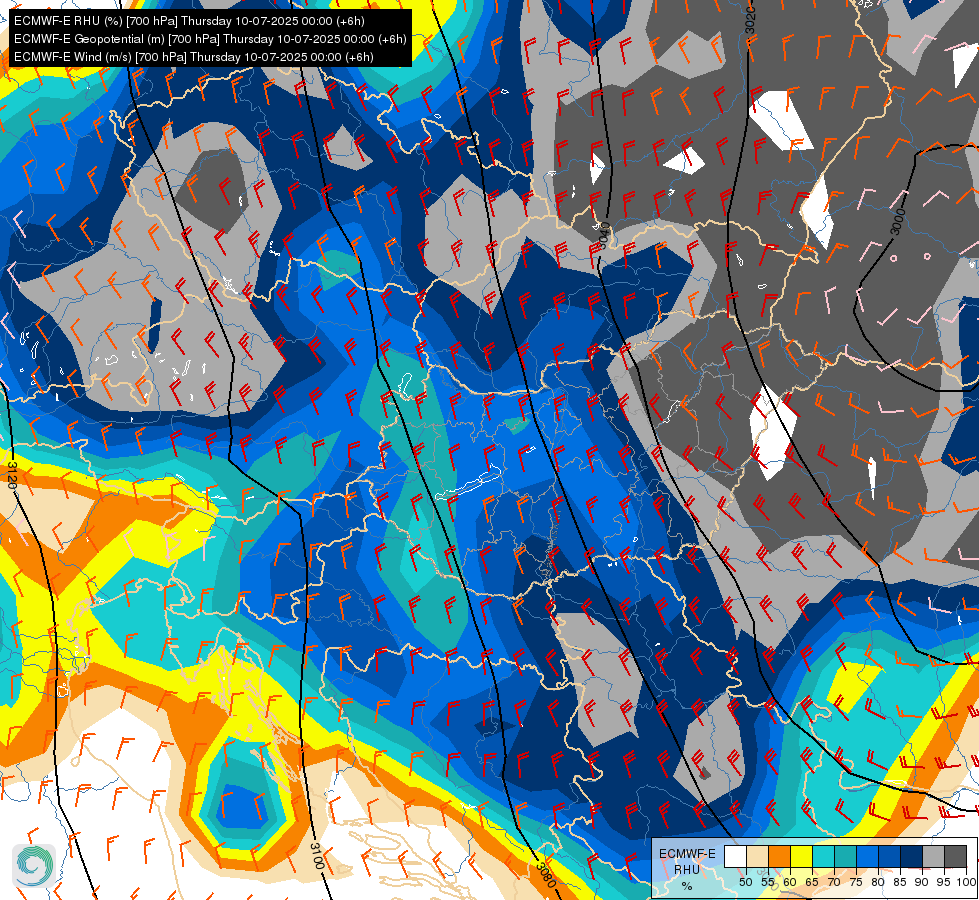Click the legend value 100
The height and width of the screenshot is (900, 979).
(x=965, y=882)
